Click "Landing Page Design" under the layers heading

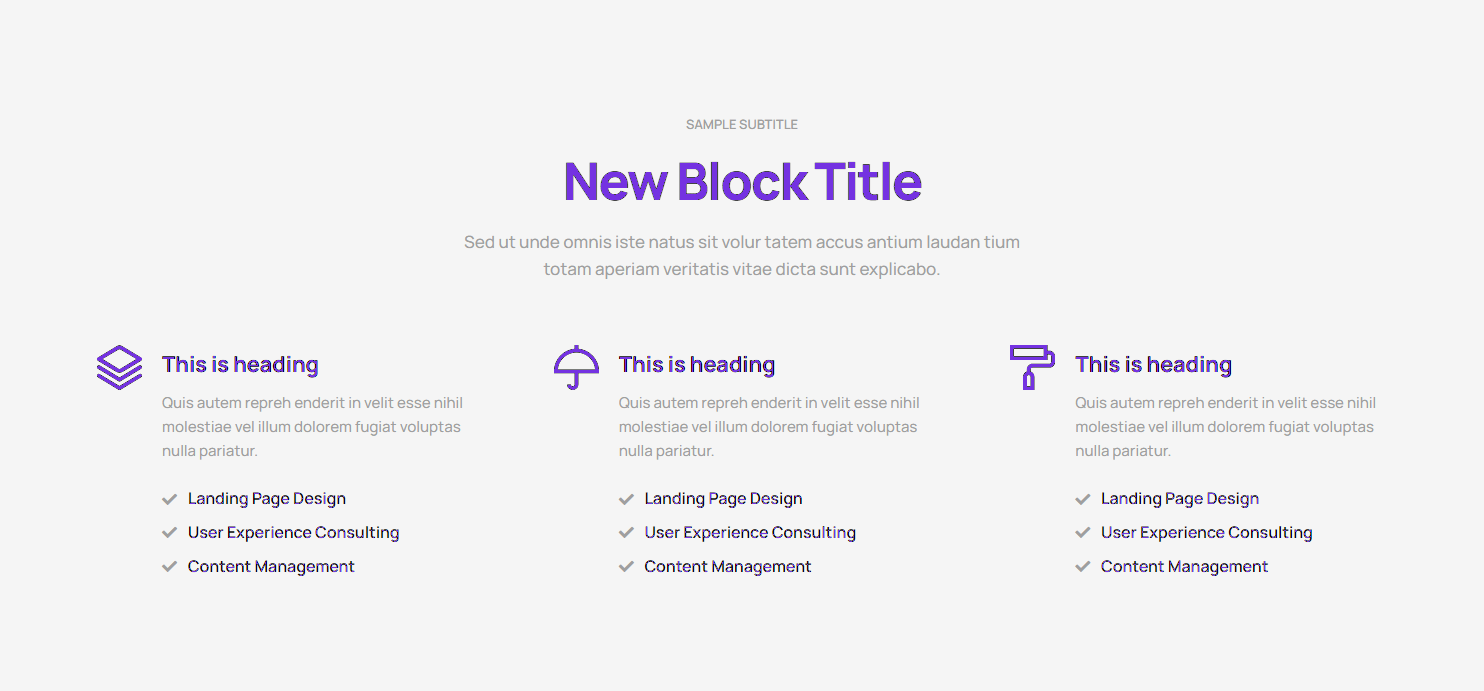[x=267, y=499]
